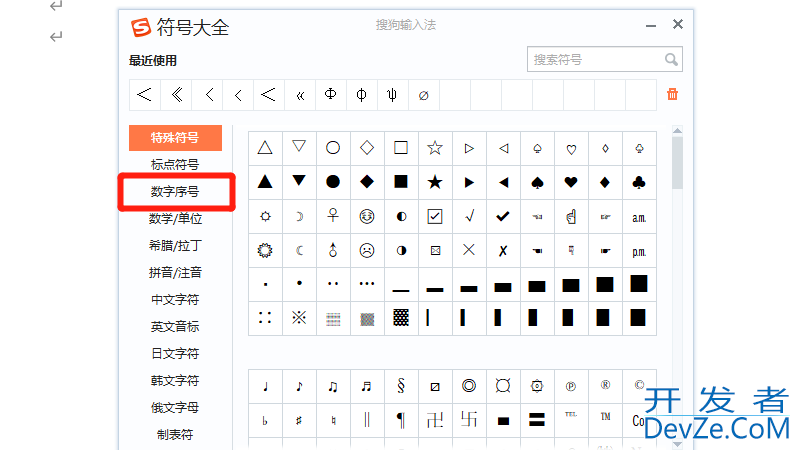Insert the solid heart symbol ♥
Viewport: 800px width, 450px height.
(x=571, y=182)
